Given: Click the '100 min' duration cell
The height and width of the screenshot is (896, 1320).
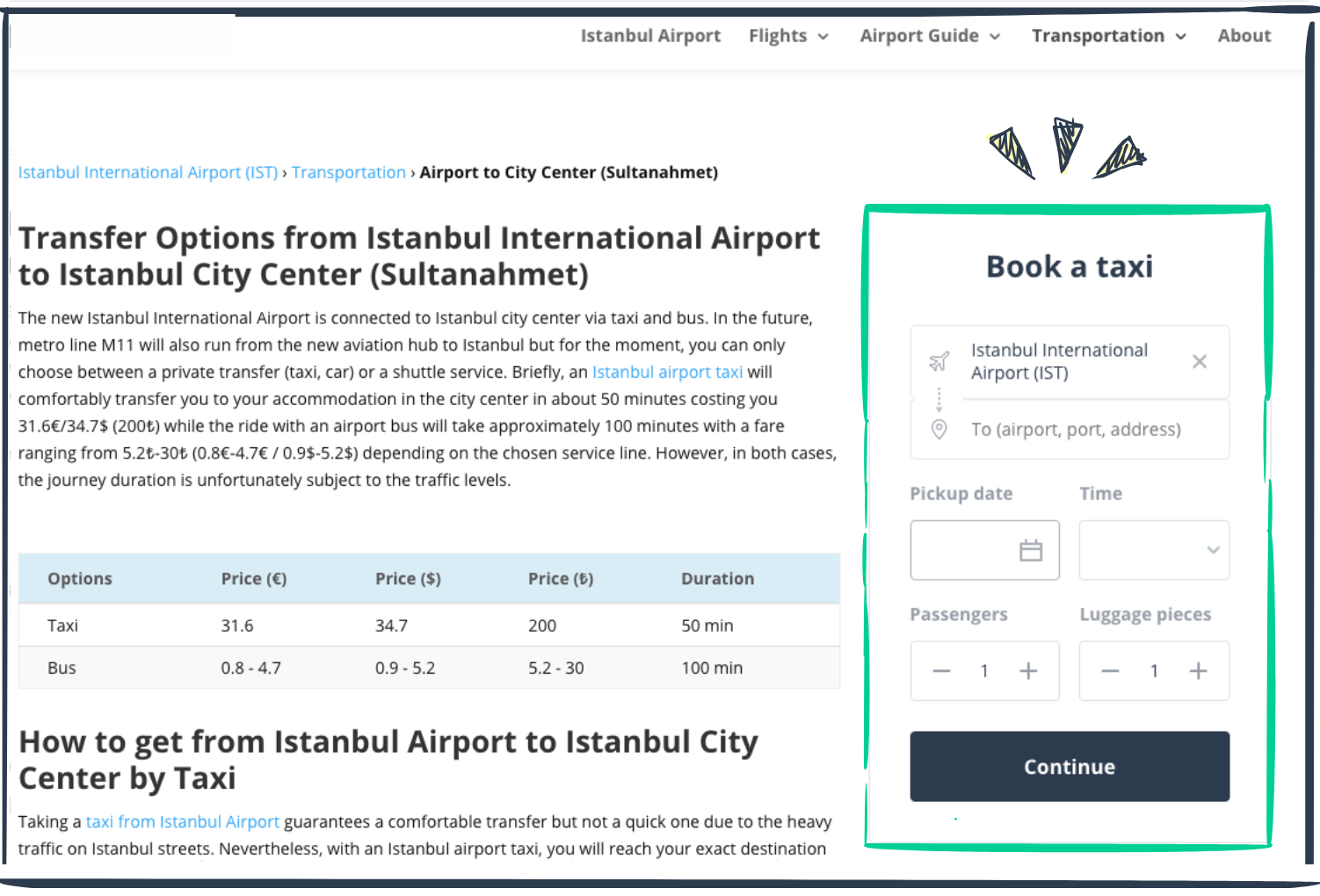Looking at the screenshot, I should [x=712, y=668].
